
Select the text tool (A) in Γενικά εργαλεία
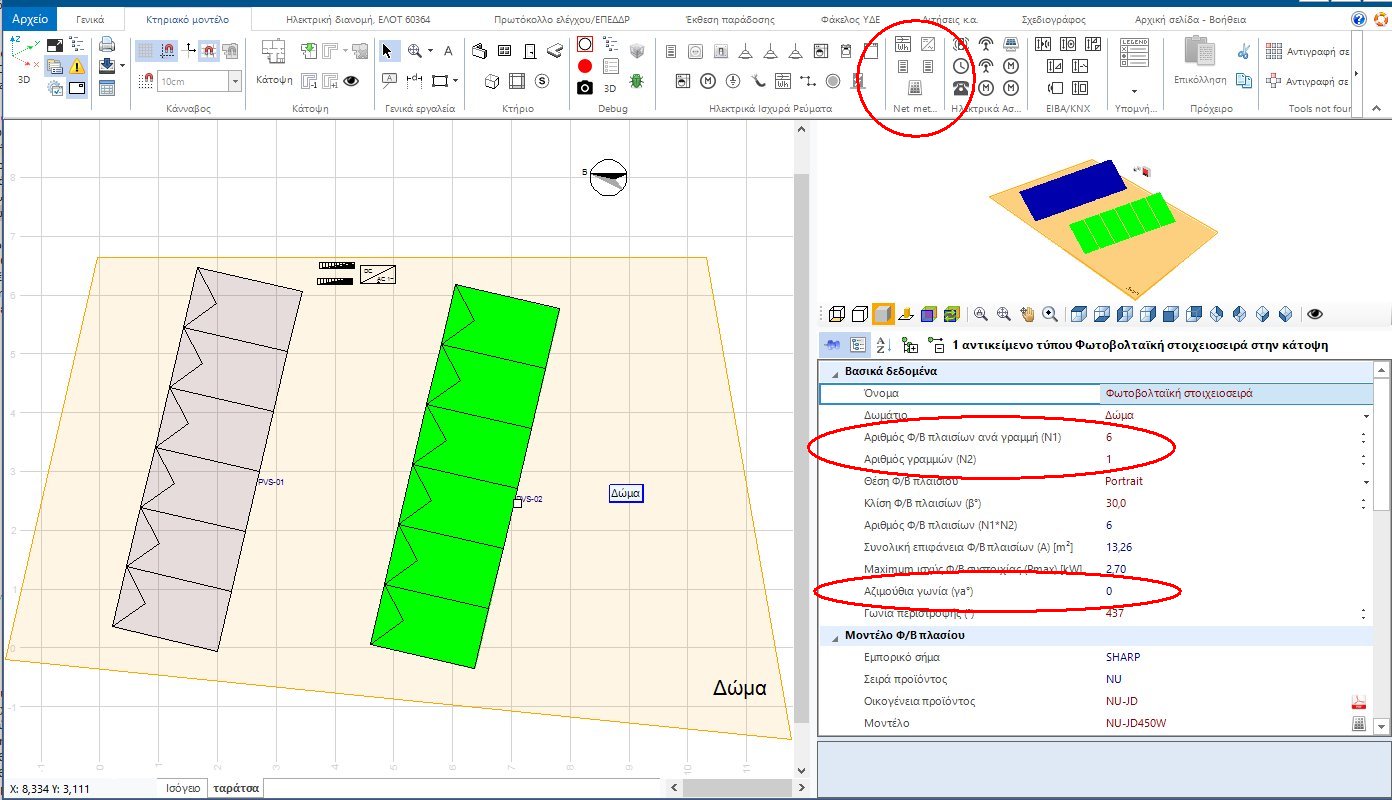click(448, 50)
